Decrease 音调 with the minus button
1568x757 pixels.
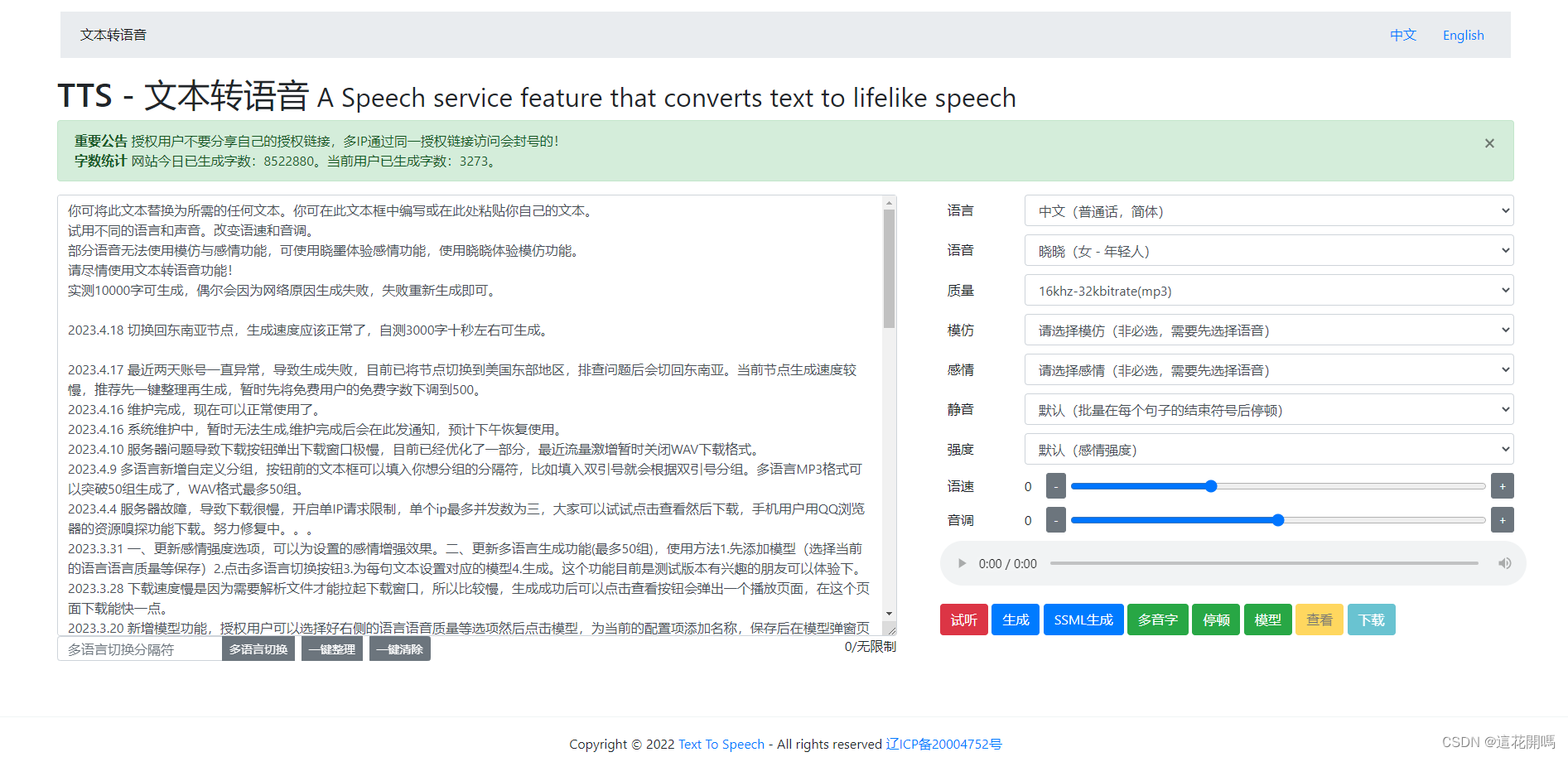coord(1055,520)
